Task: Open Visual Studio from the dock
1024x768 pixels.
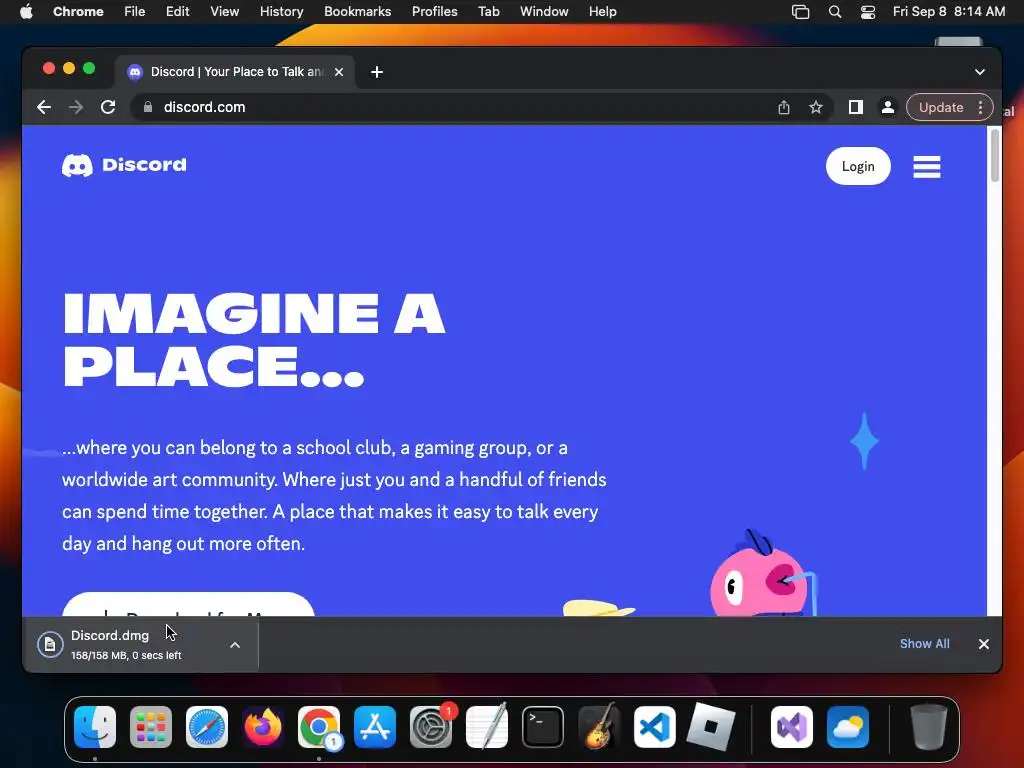Action: pyautogui.click(x=792, y=727)
